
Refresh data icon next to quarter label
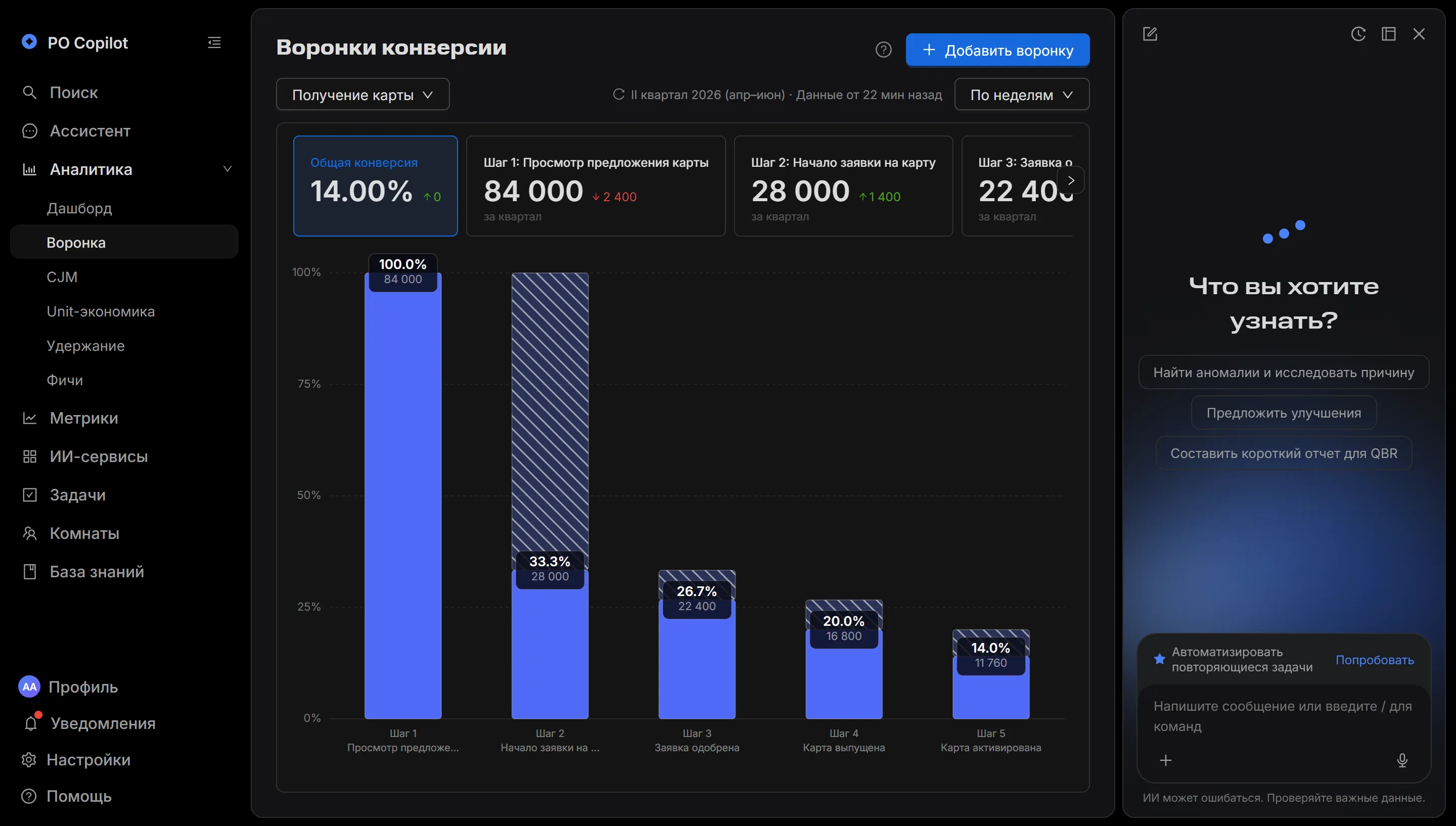pos(618,94)
